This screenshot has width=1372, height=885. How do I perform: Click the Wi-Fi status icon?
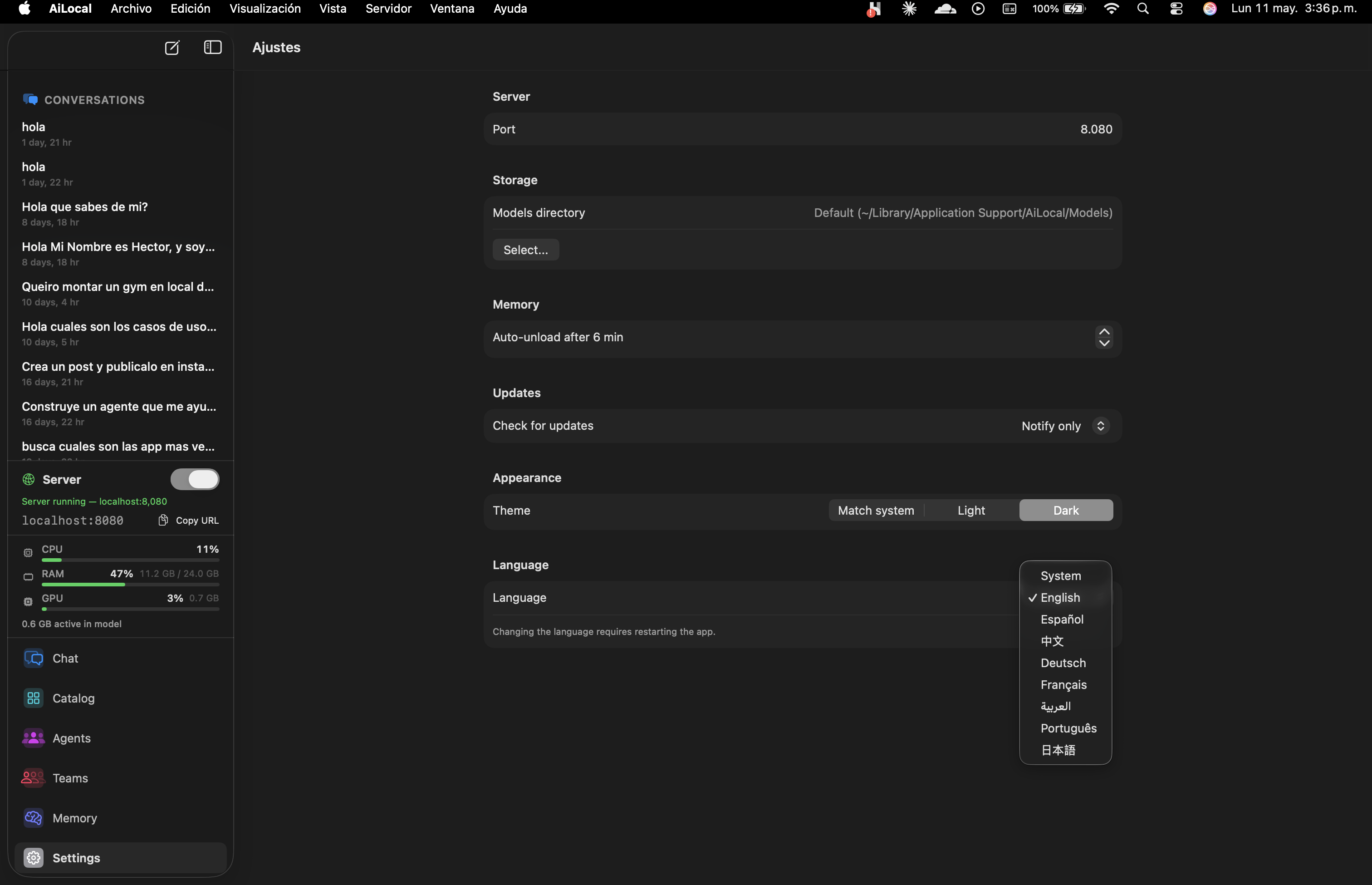(x=1111, y=9)
